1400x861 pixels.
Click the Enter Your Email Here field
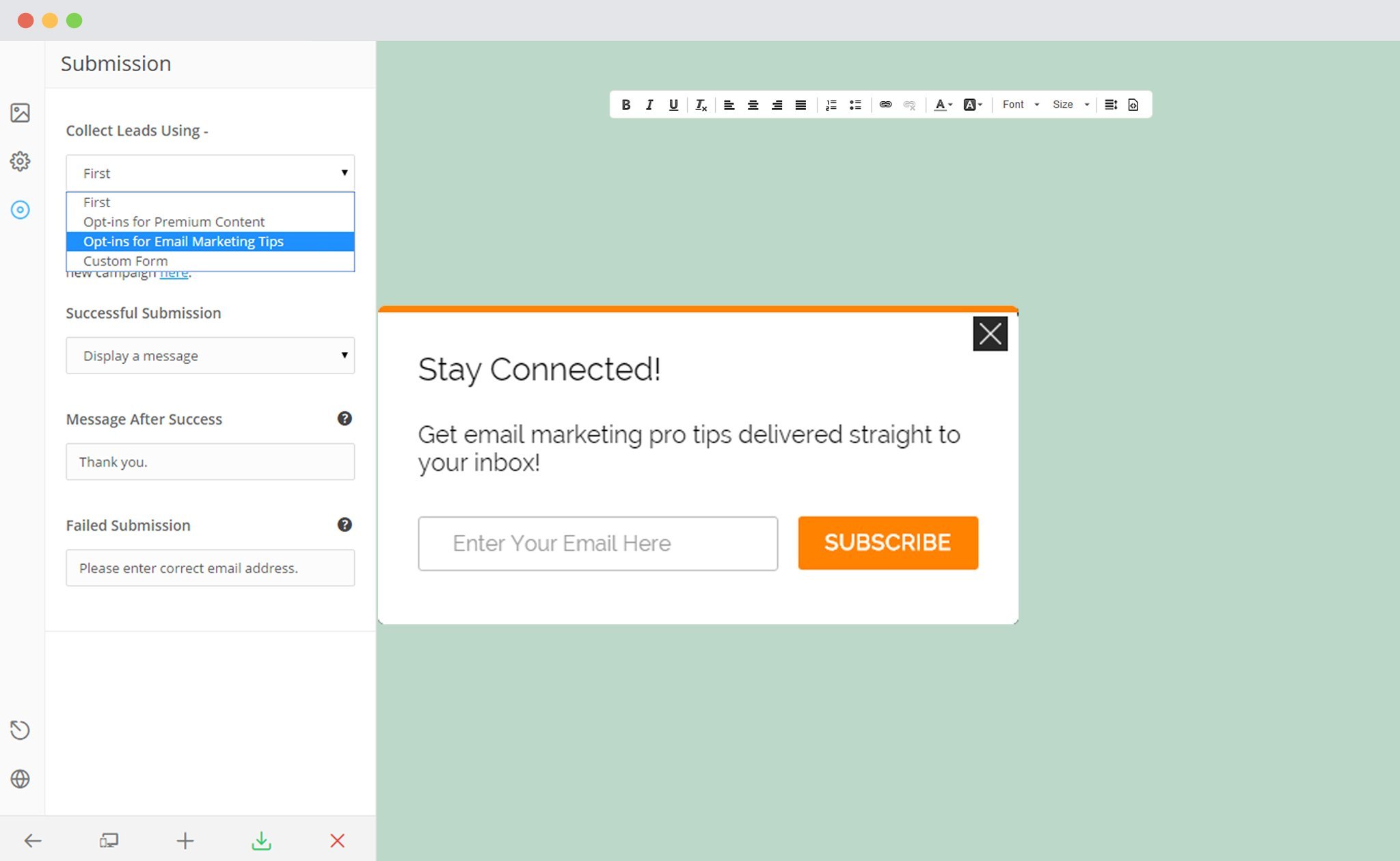click(597, 543)
